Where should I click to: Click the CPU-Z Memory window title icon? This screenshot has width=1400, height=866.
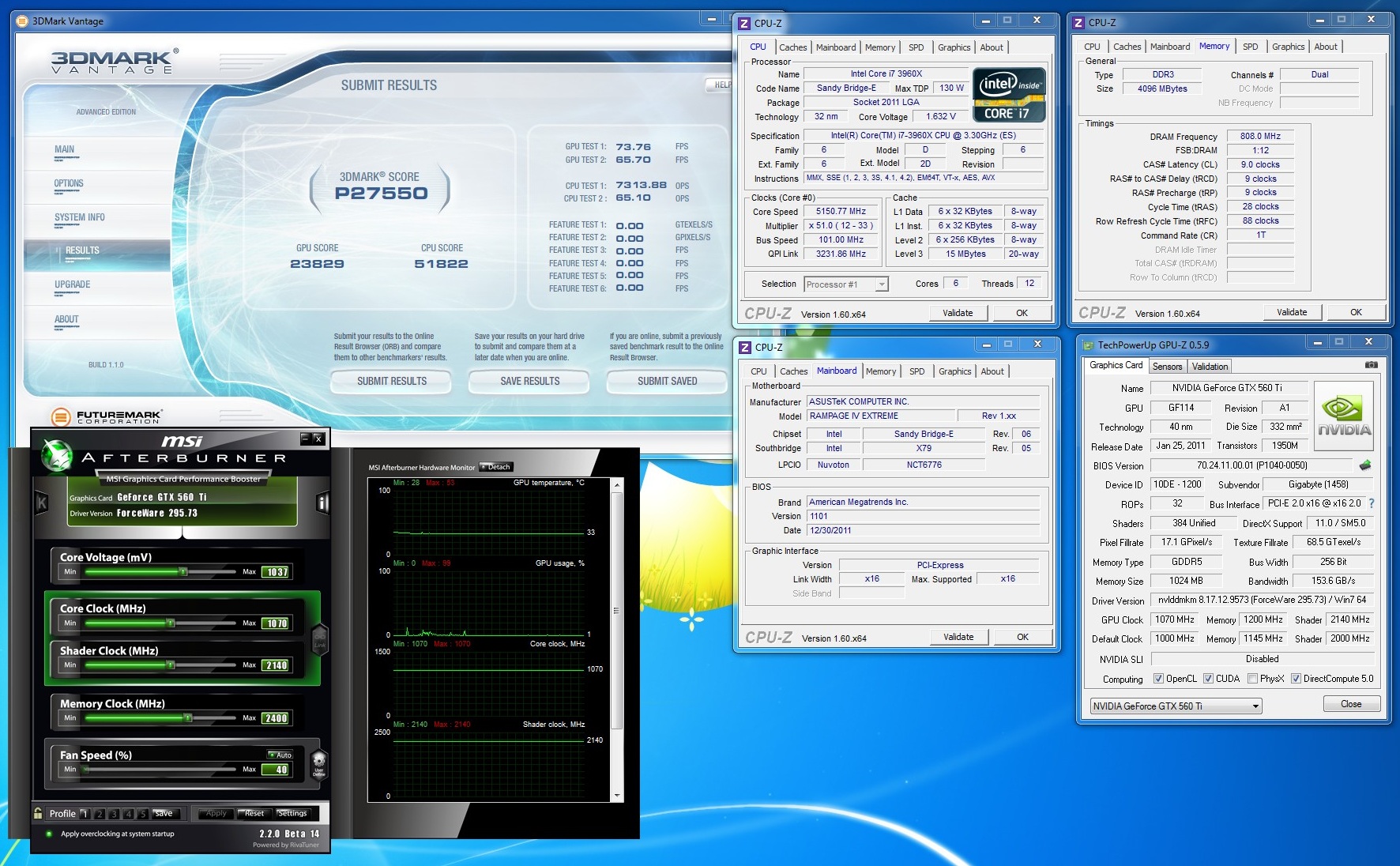click(1078, 23)
